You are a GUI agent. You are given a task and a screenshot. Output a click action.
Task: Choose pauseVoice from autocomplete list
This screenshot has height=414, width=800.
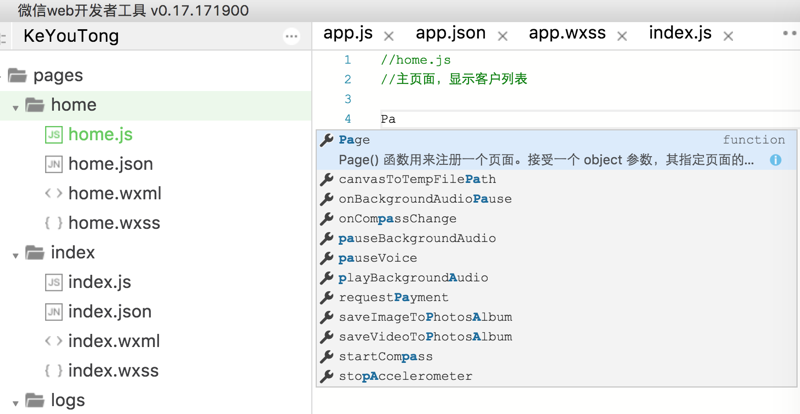tap(378, 258)
